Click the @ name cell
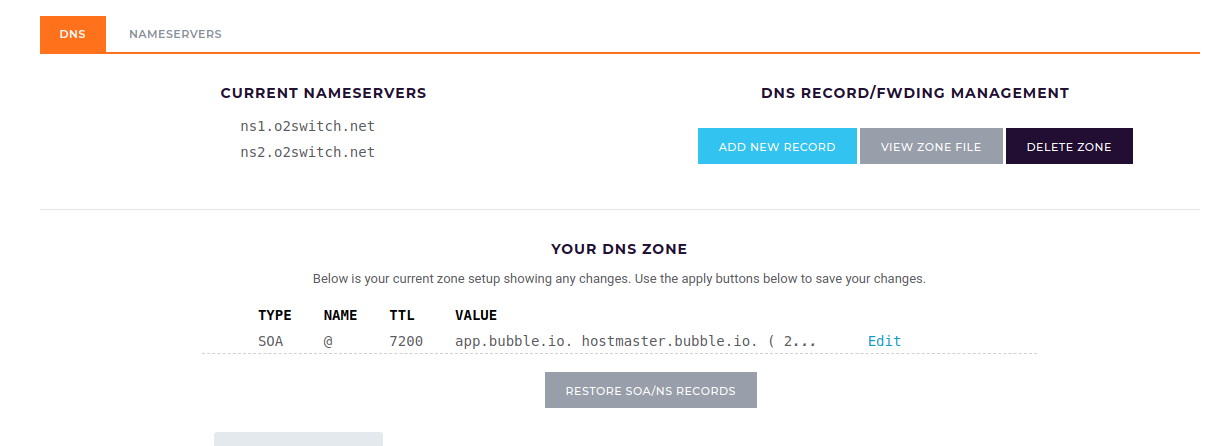 (328, 341)
